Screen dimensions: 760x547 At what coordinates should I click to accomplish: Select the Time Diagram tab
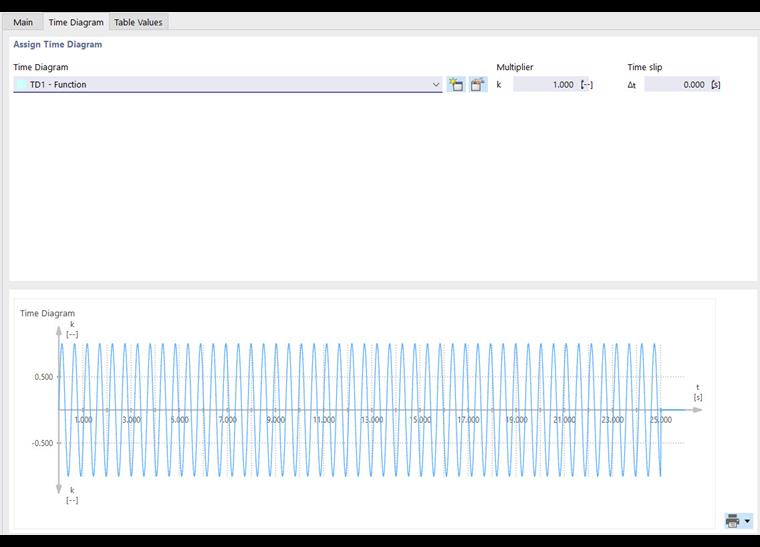(x=76, y=22)
